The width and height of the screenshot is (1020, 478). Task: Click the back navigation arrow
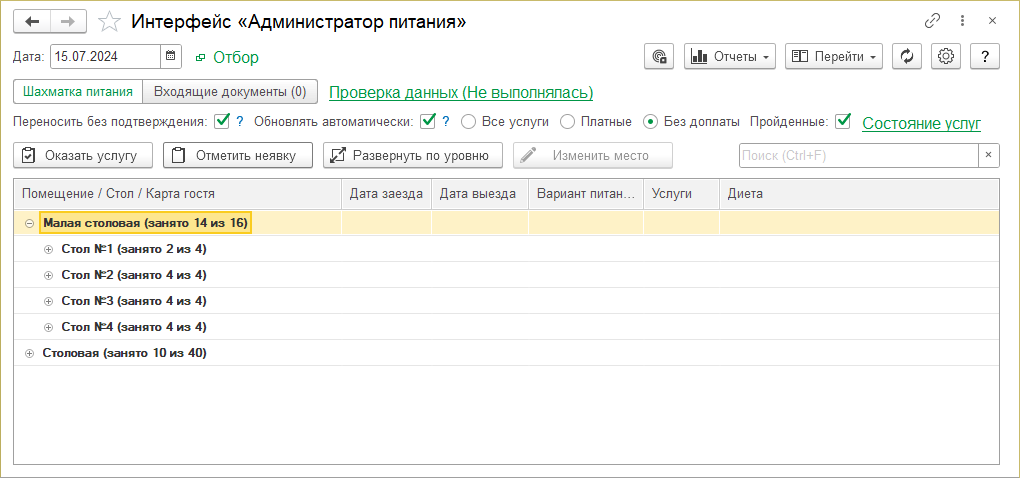pyautogui.click(x=32, y=21)
